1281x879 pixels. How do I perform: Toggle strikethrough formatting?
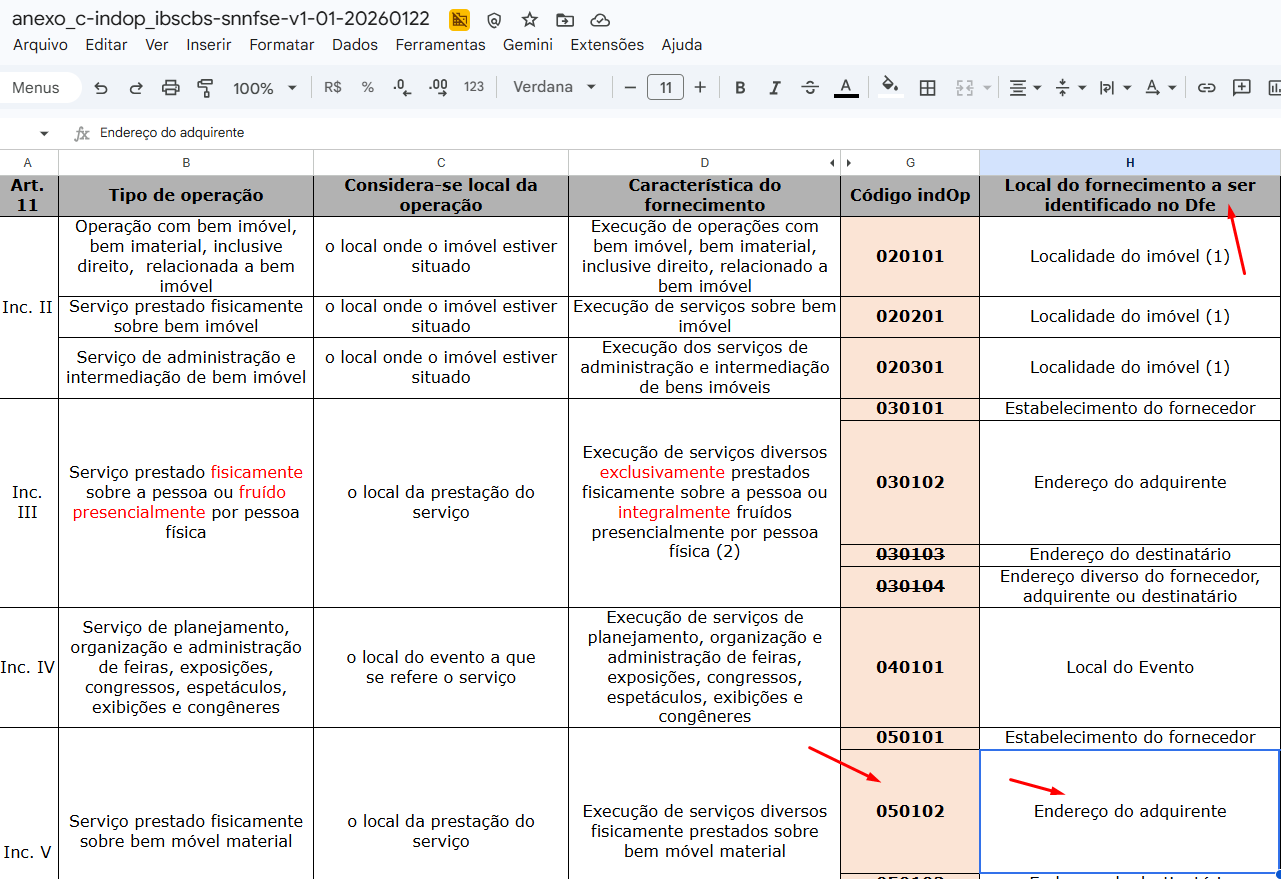point(810,88)
